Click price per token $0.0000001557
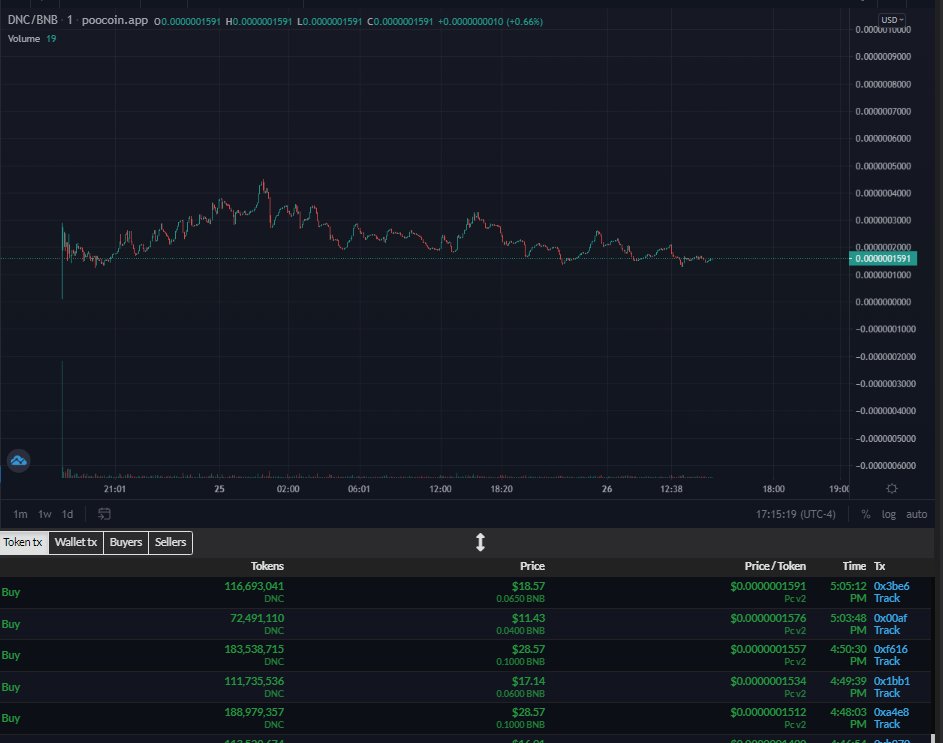This screenshot has height=743, width=943. click(768, 649)
